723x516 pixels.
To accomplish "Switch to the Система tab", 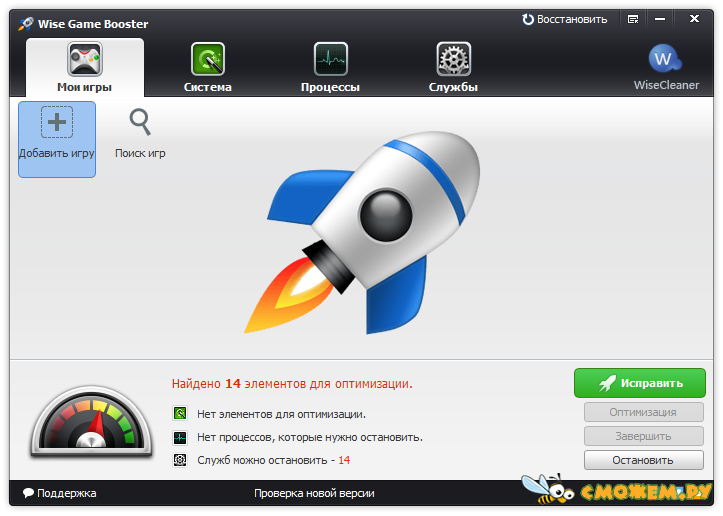I will [207, 68].
